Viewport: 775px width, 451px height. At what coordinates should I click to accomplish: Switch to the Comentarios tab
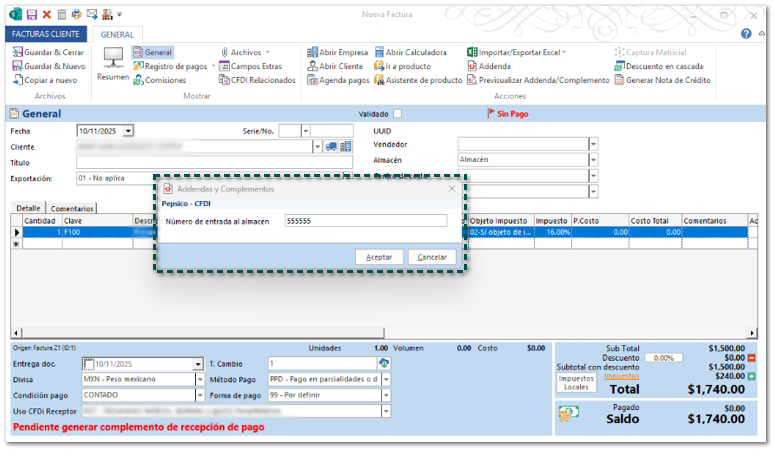point(72,208)
